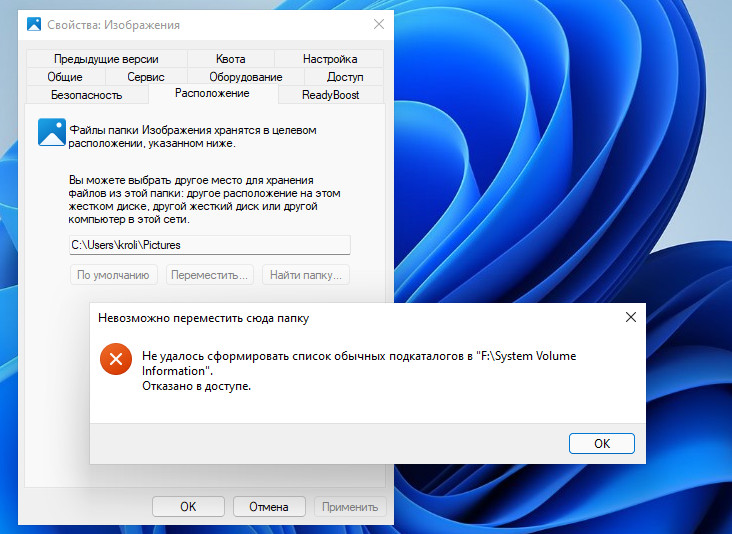Switch to the Предыдущие версии tab
Image resolution: width=732 pixels, height=534 pixels.
tap(106, 59)
